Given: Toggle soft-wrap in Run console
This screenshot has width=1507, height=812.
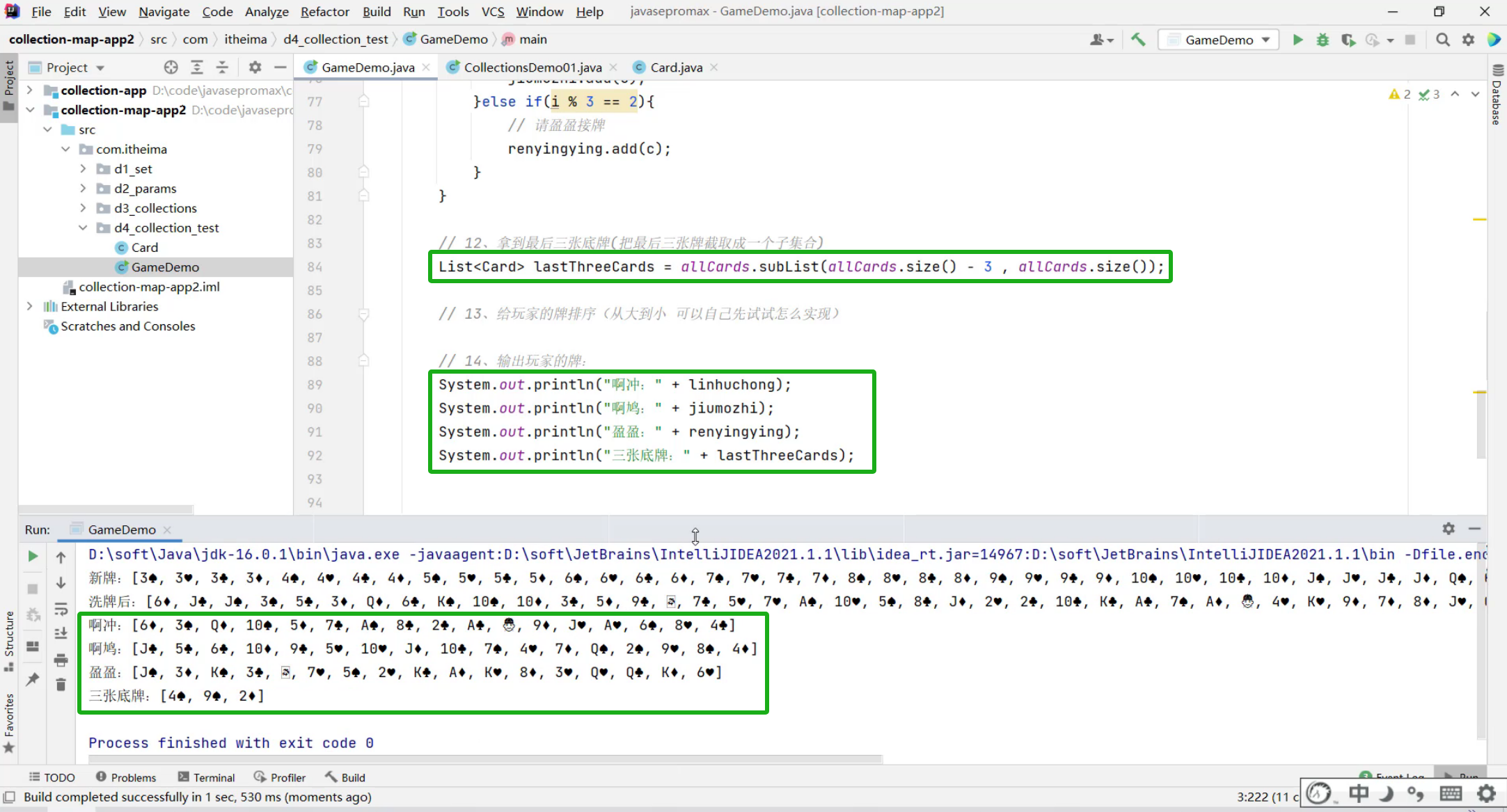Looking at the screenshot, I should [61, 610].
